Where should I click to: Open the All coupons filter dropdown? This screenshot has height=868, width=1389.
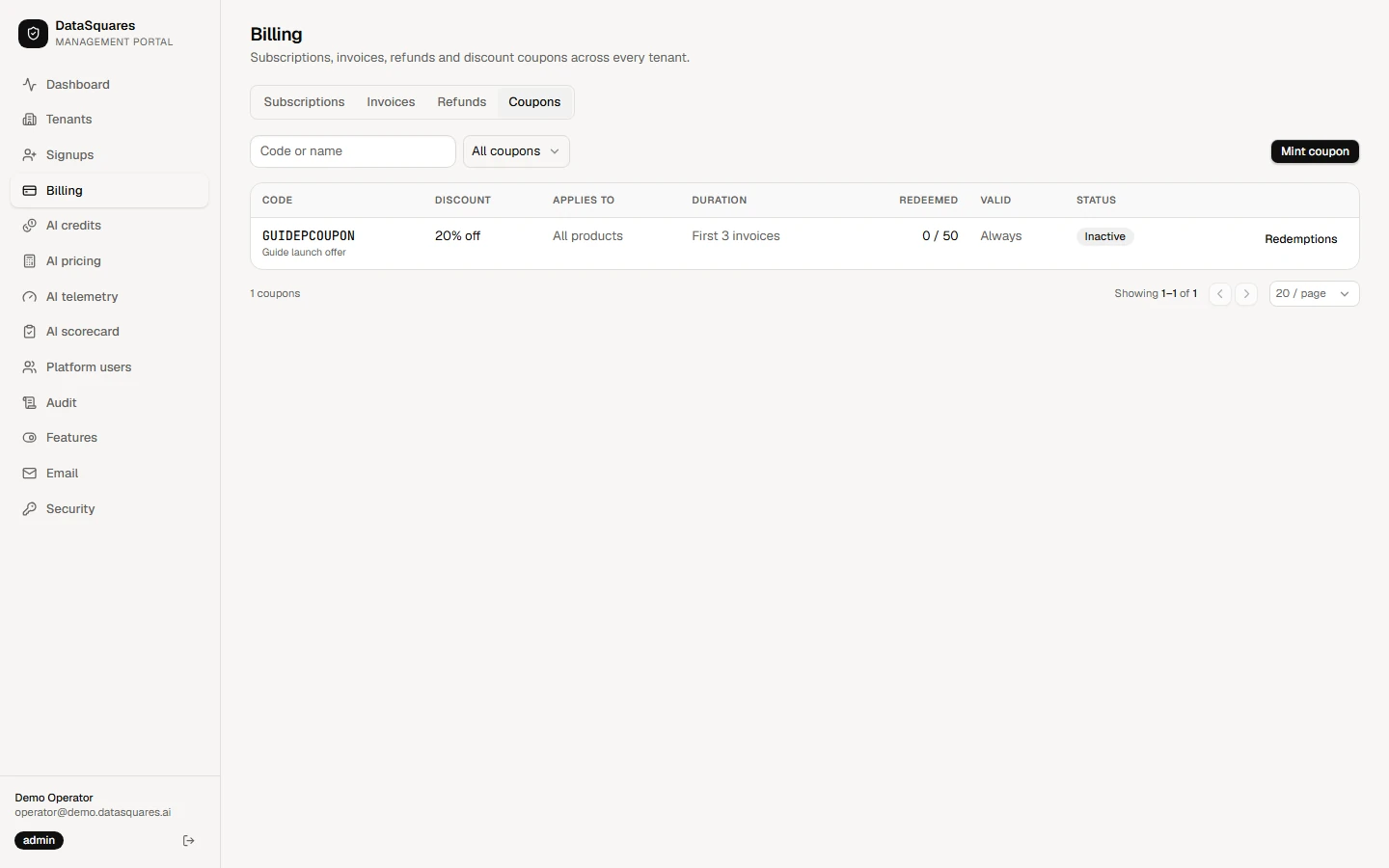(516, 151)
